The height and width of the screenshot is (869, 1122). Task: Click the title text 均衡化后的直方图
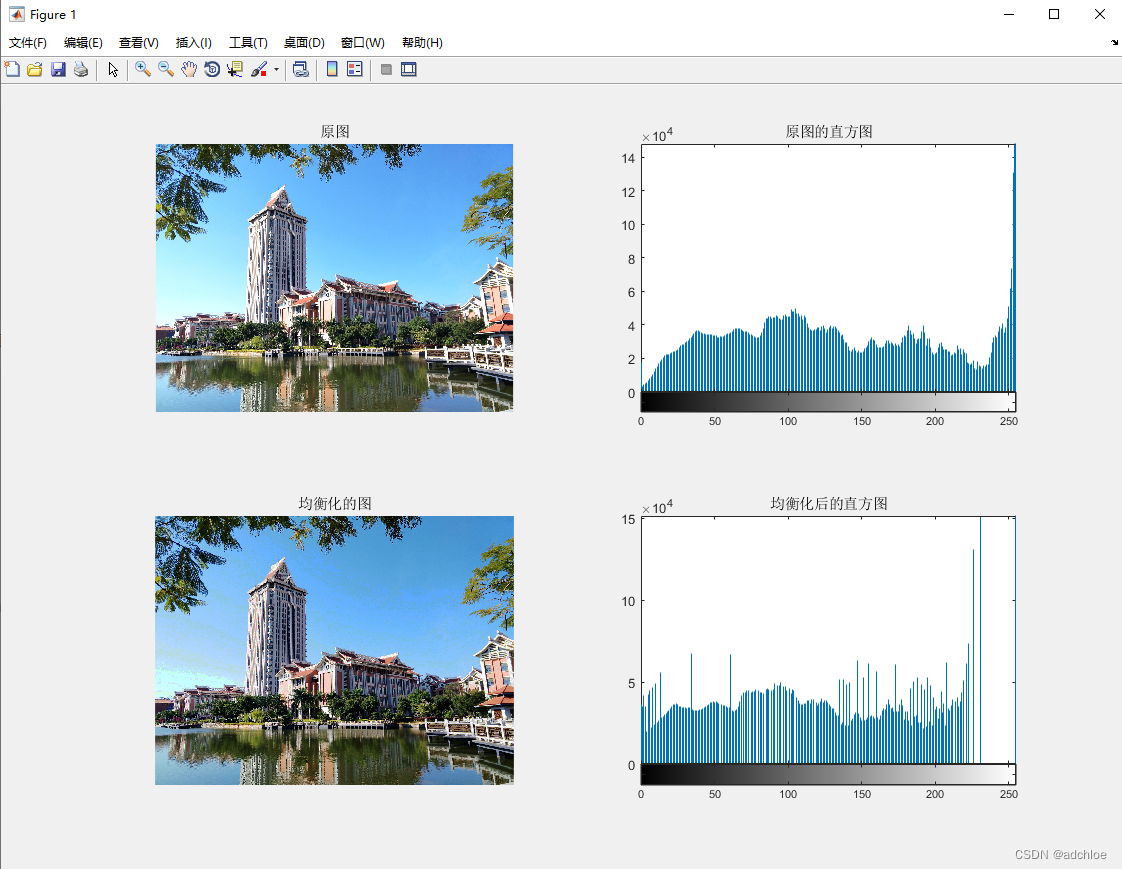tap(829, 504)
